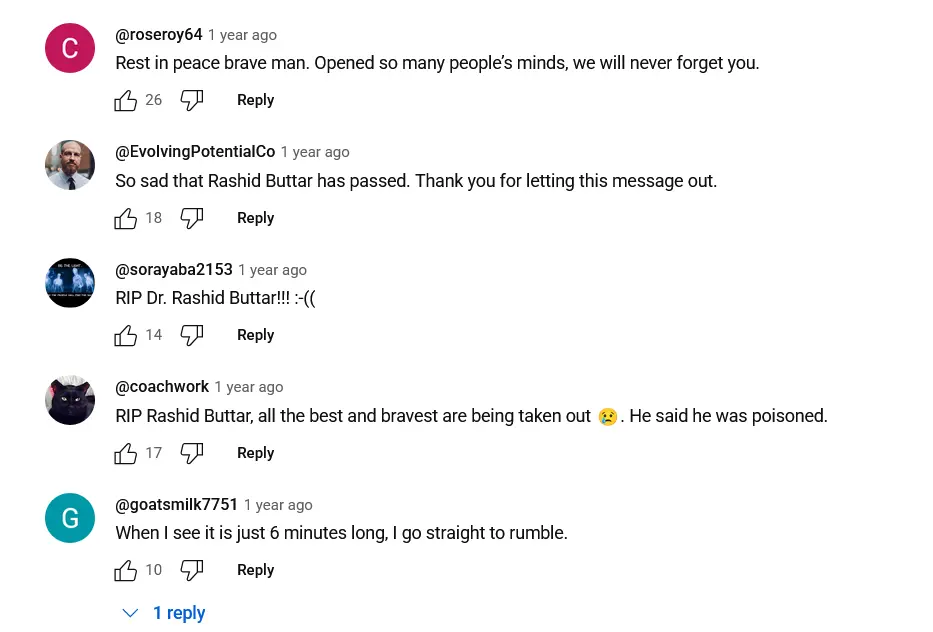This screenshot has height=632, width=933.
Task: Reply to @roseroy64's comment
Action: [255, 100]
